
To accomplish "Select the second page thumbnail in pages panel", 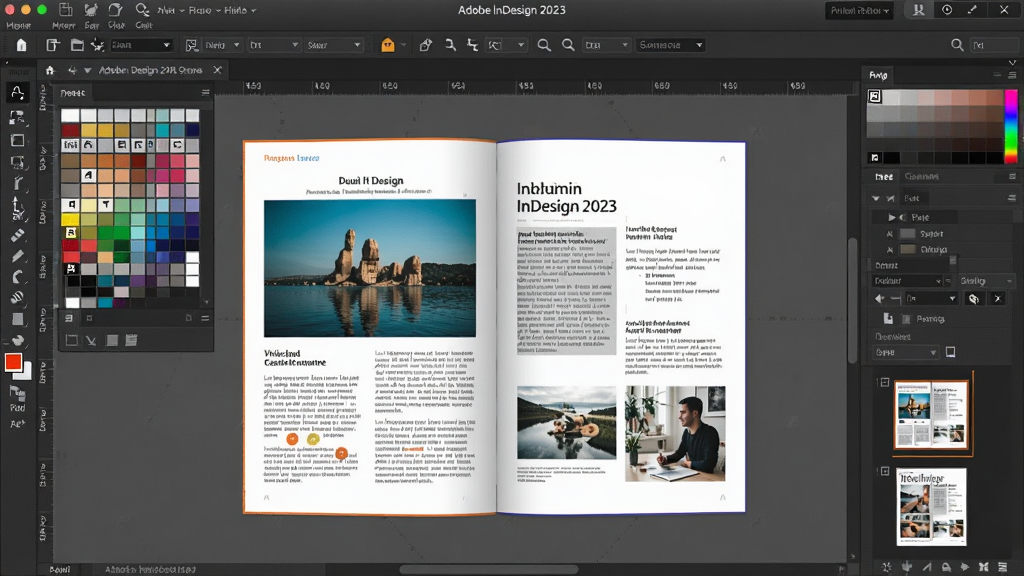I will [x=931, y=507].
